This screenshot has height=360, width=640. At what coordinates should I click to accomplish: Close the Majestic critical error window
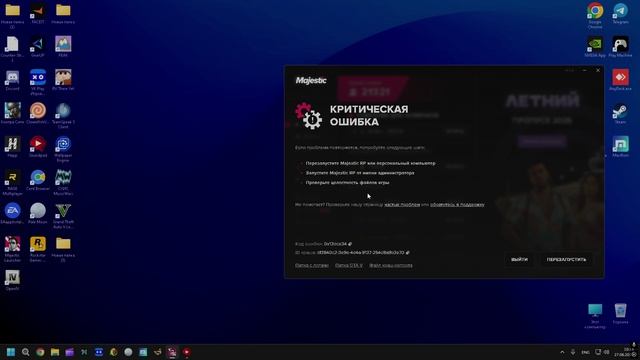(598, 70)
